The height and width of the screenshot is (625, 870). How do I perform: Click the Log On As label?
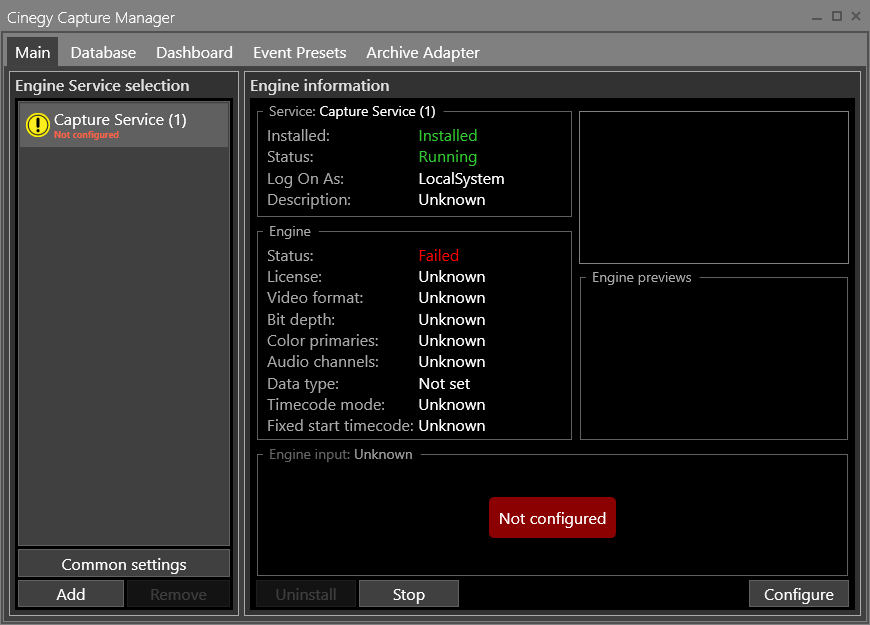click(x=305, y=179)
